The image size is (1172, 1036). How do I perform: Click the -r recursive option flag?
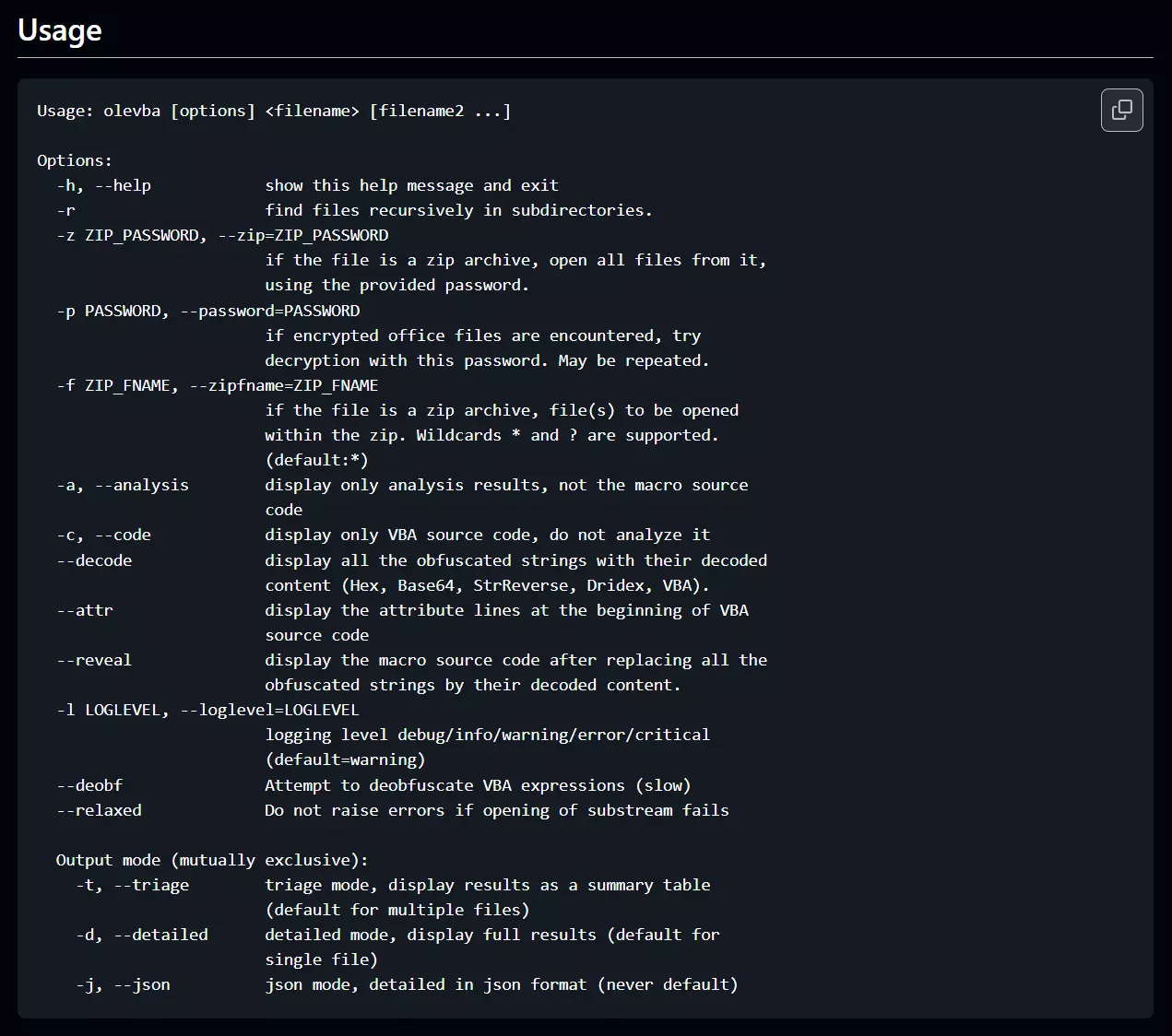pos(65,210)
